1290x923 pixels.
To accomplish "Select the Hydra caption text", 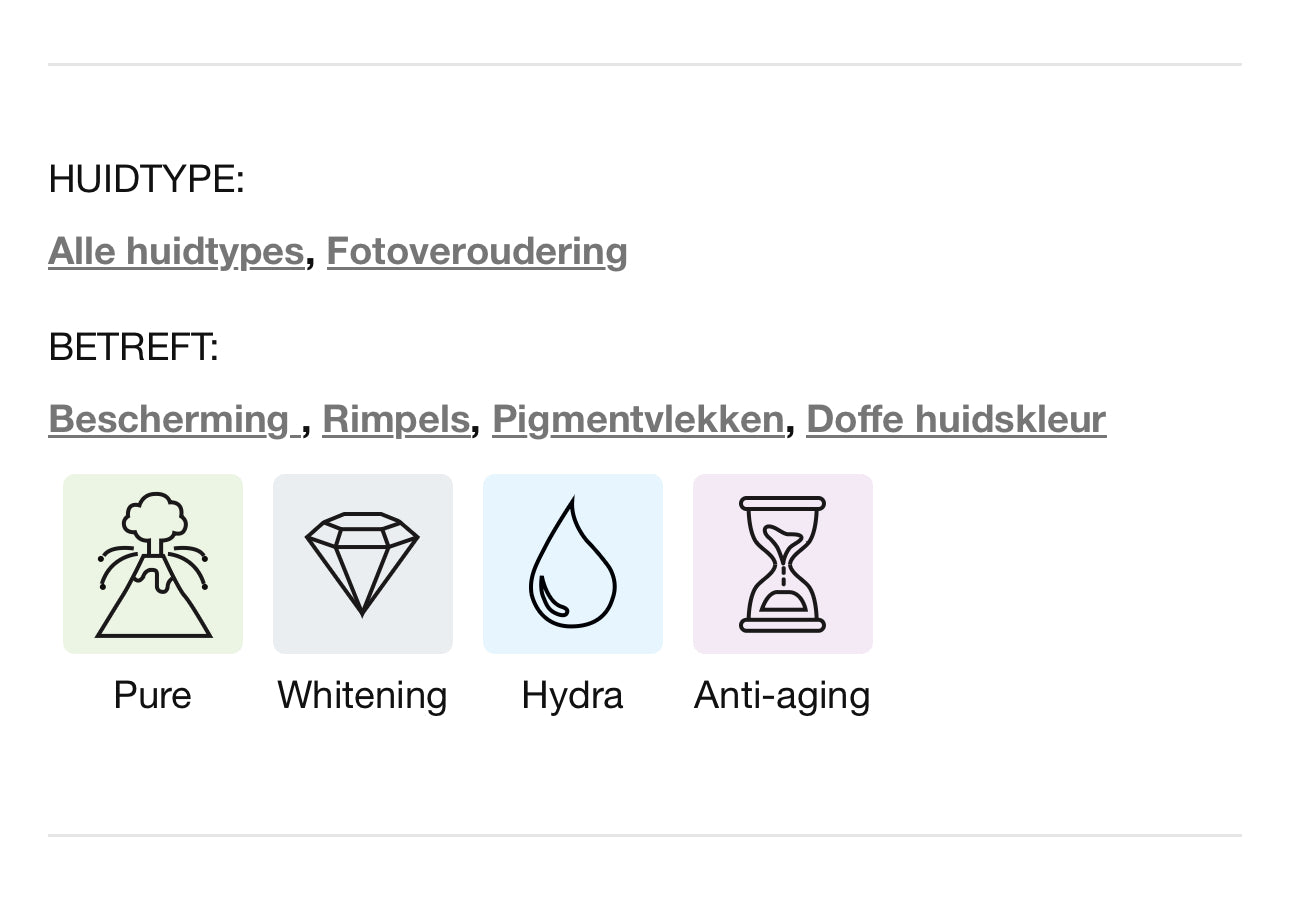I will tap(572, 695).
